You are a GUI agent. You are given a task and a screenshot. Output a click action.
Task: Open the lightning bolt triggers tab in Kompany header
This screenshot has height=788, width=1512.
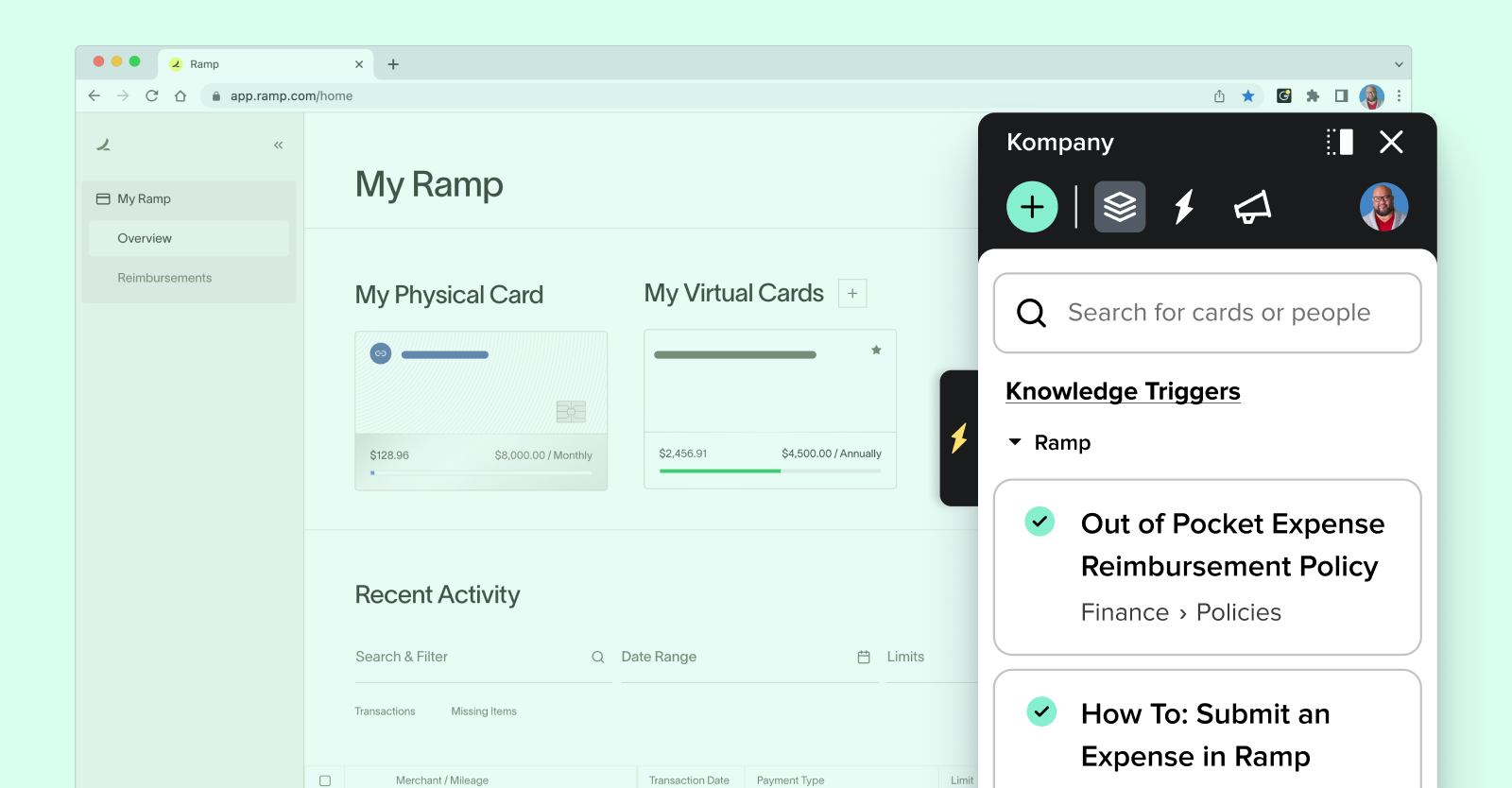tap(1184, 207)
